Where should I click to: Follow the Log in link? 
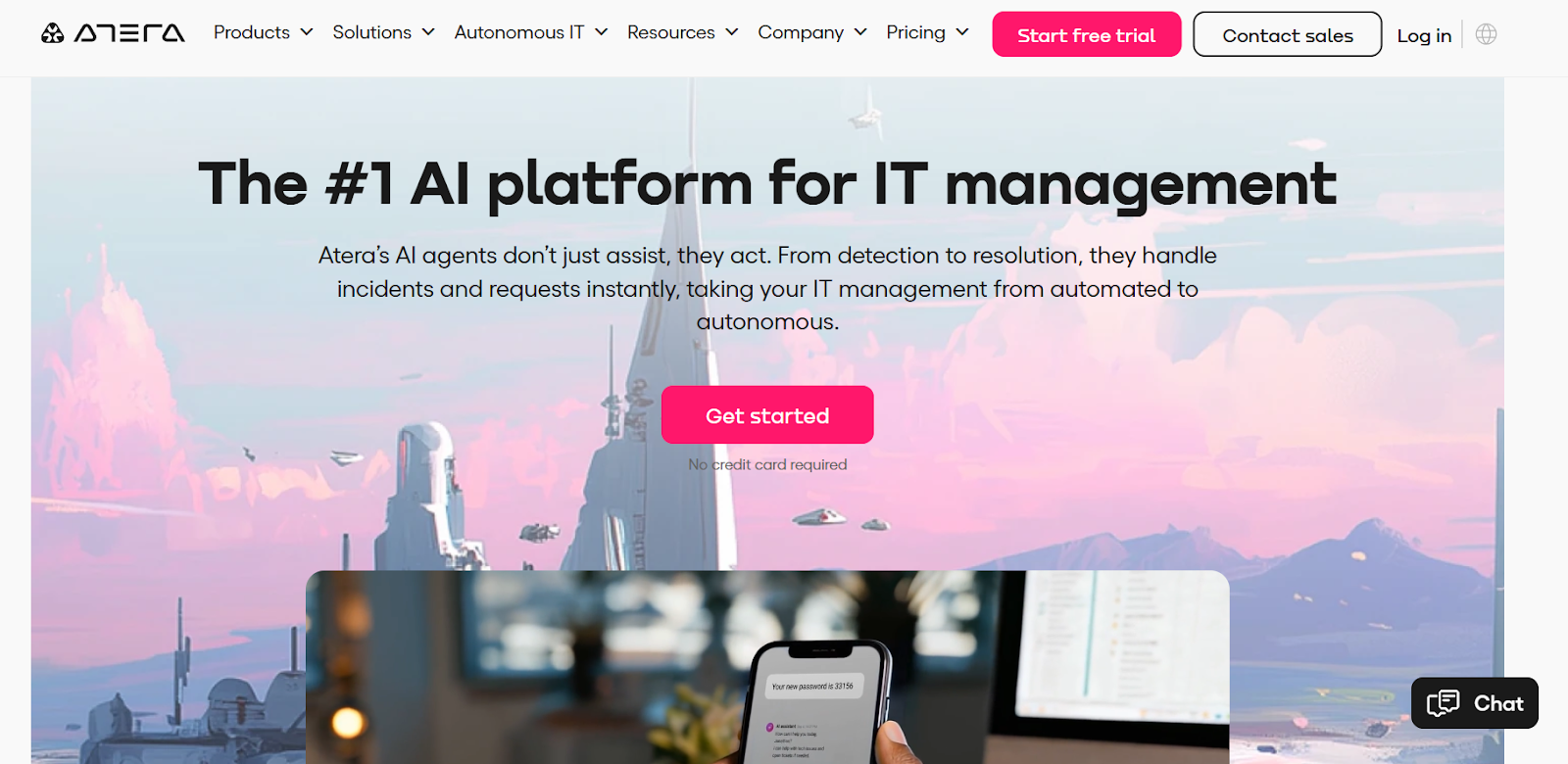tap(1424, 35)
